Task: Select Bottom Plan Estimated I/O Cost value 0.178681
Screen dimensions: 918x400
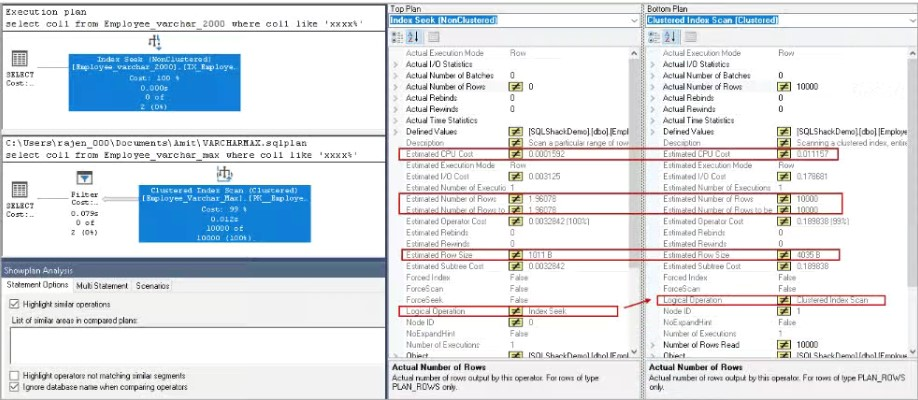Action: (813, 176)
